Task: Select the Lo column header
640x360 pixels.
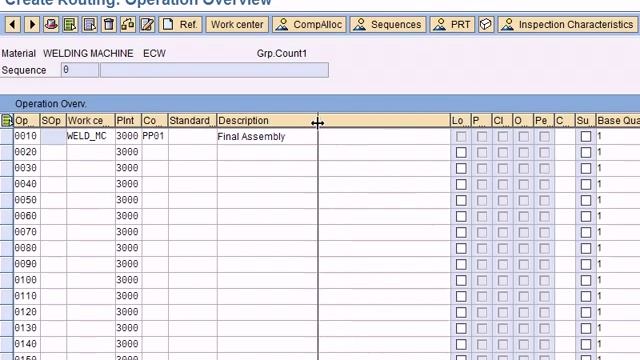Action: (461, 120)
